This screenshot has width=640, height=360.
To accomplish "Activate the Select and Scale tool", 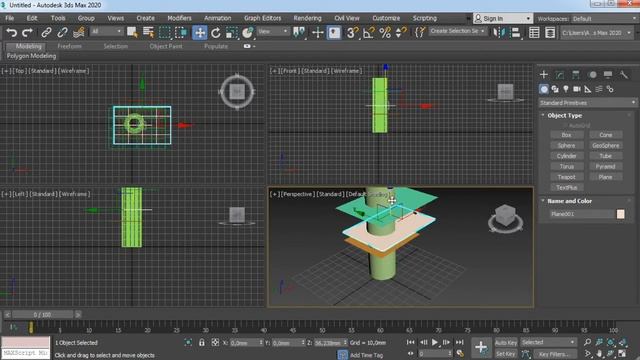I will pyautogui.click(x=231, y=32).
